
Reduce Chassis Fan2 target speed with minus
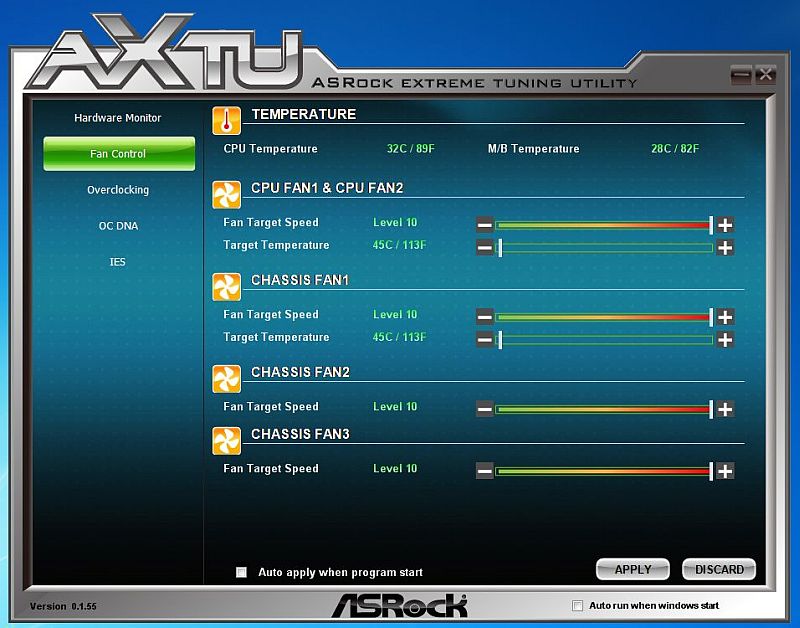485,409
